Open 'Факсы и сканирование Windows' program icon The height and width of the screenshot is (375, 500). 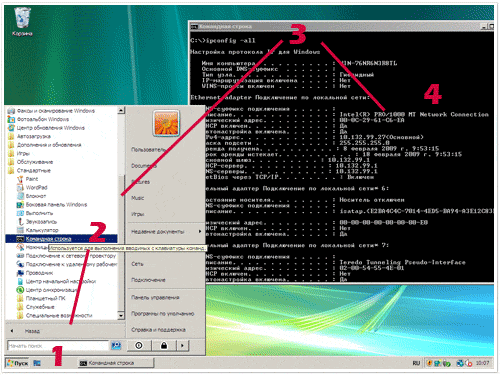coord(51,111)
